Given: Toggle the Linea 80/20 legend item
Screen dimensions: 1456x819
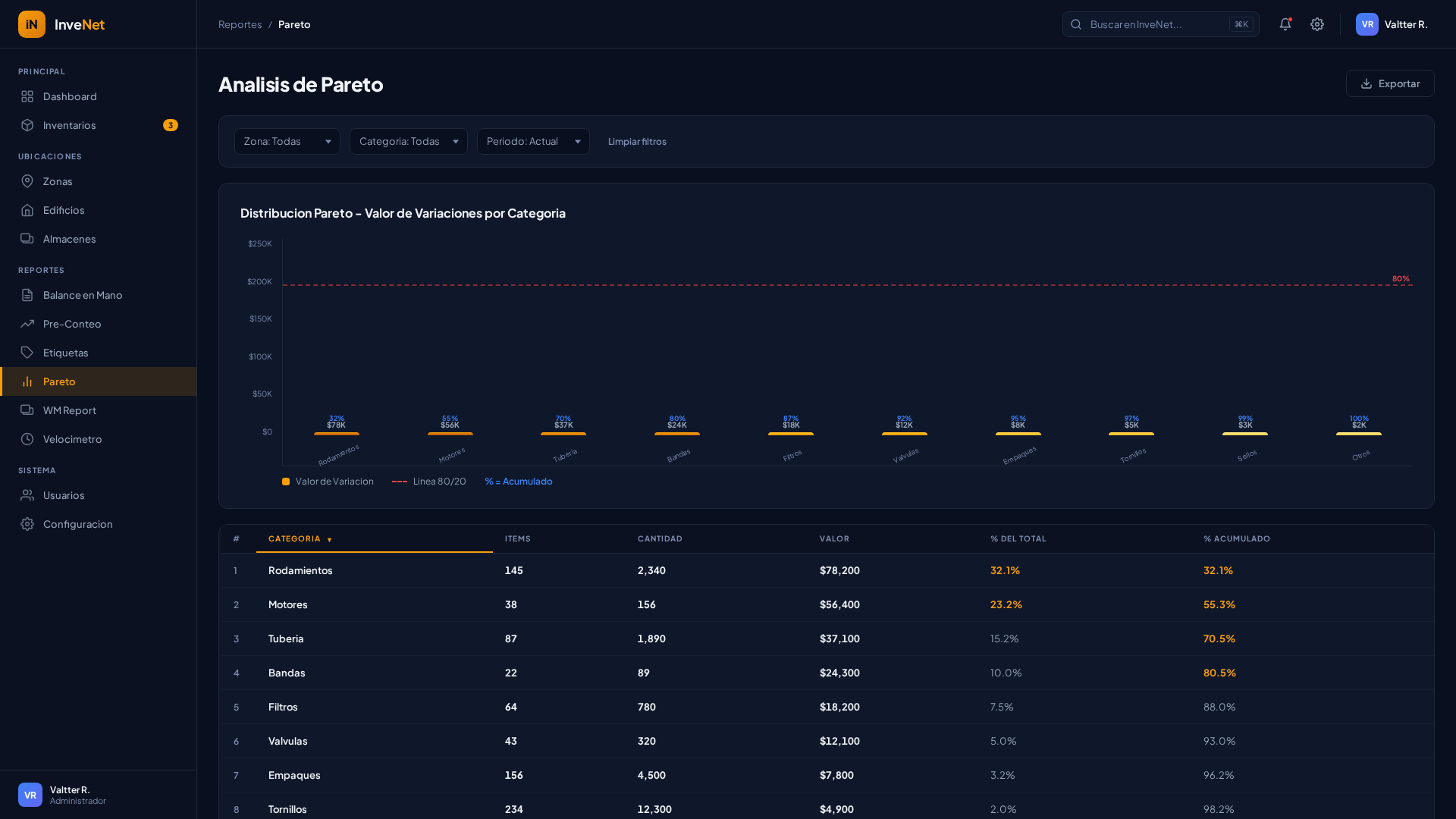Looking at the screenshot, I should tap(429, 482).
